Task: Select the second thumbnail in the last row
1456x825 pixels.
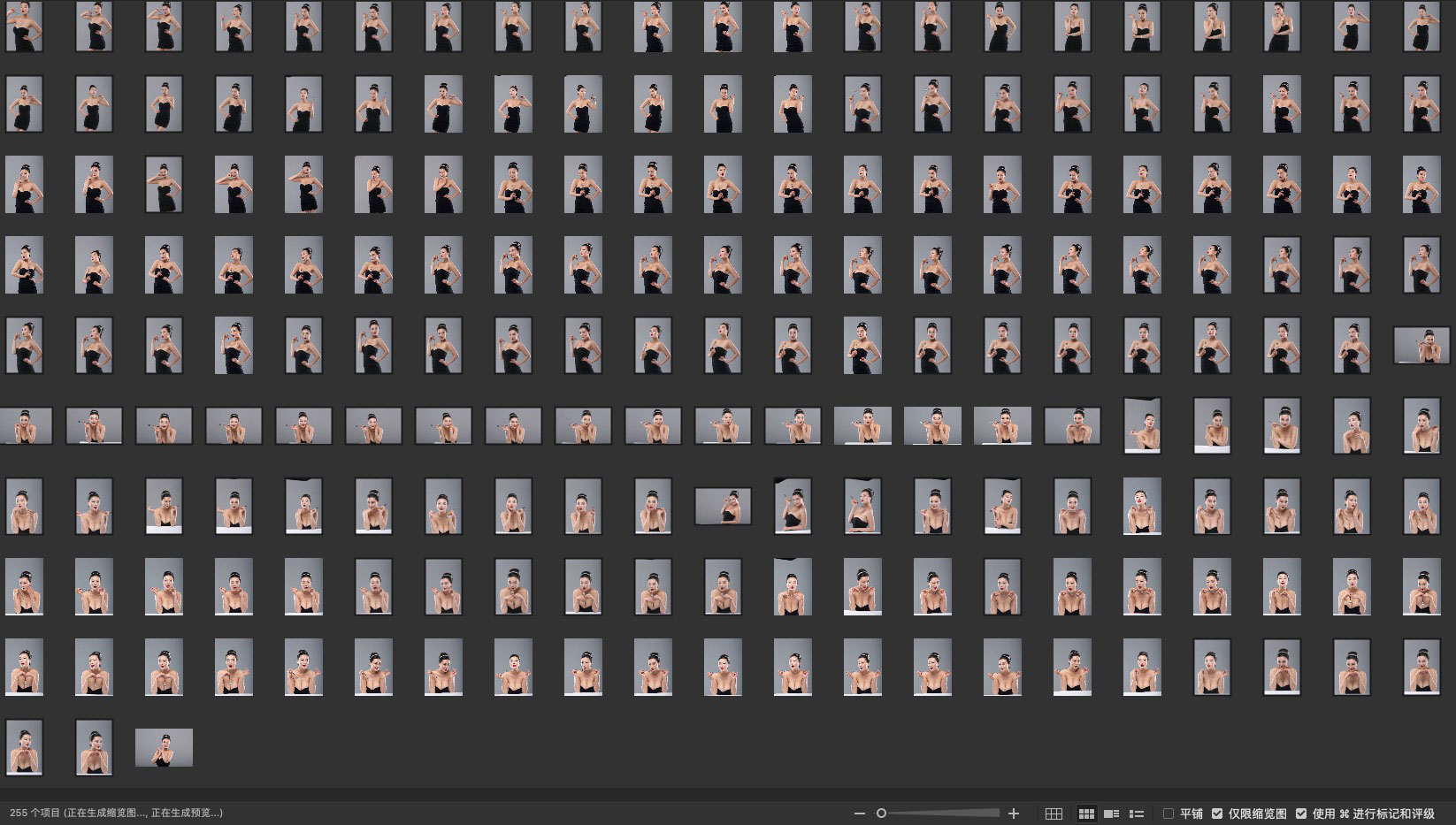Action: click(94, 747)
